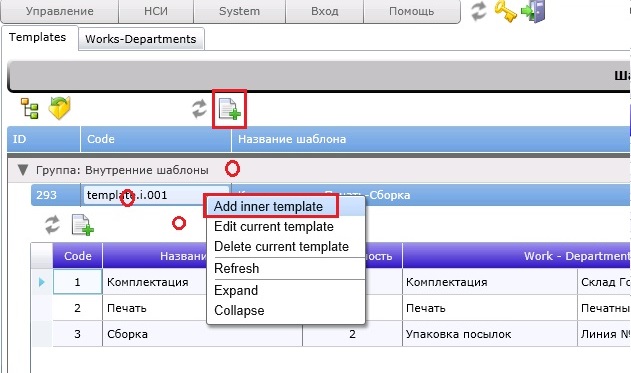Viewport: 631px width, 373px height.
Task: Click inner refresh arrows below template row
Action: pos(52,225)
